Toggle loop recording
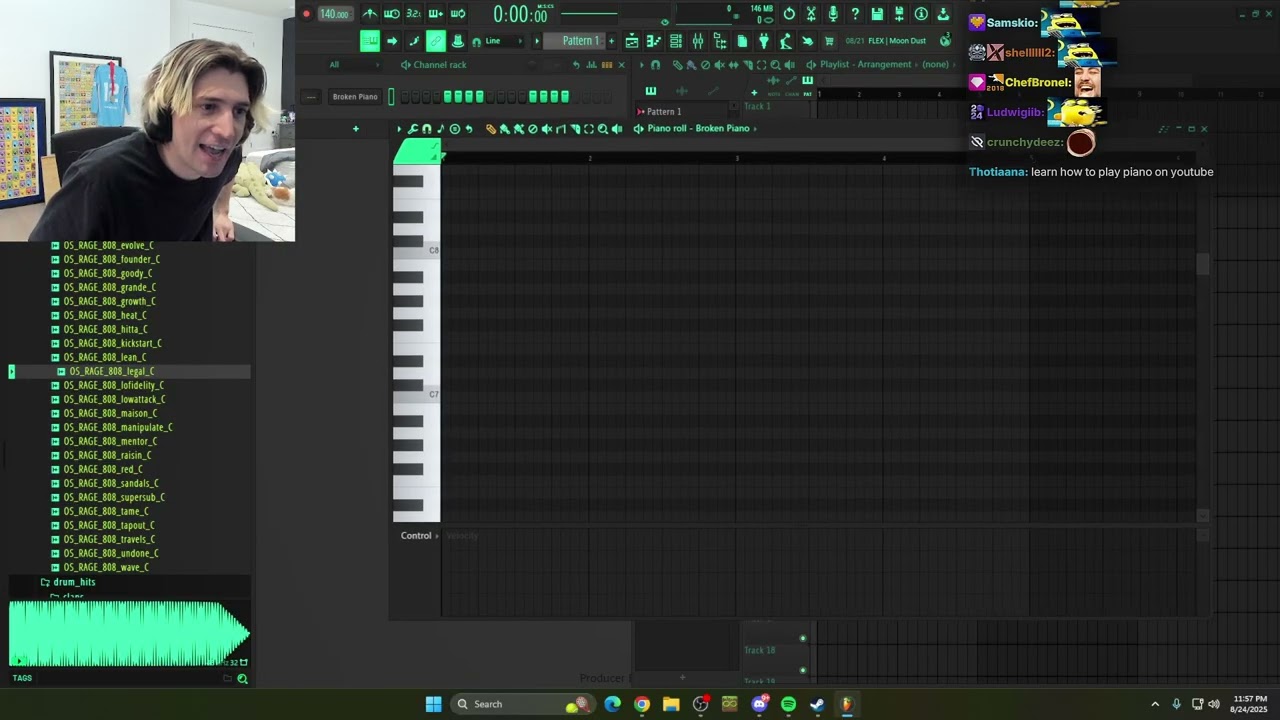 [x=458, y=14]
